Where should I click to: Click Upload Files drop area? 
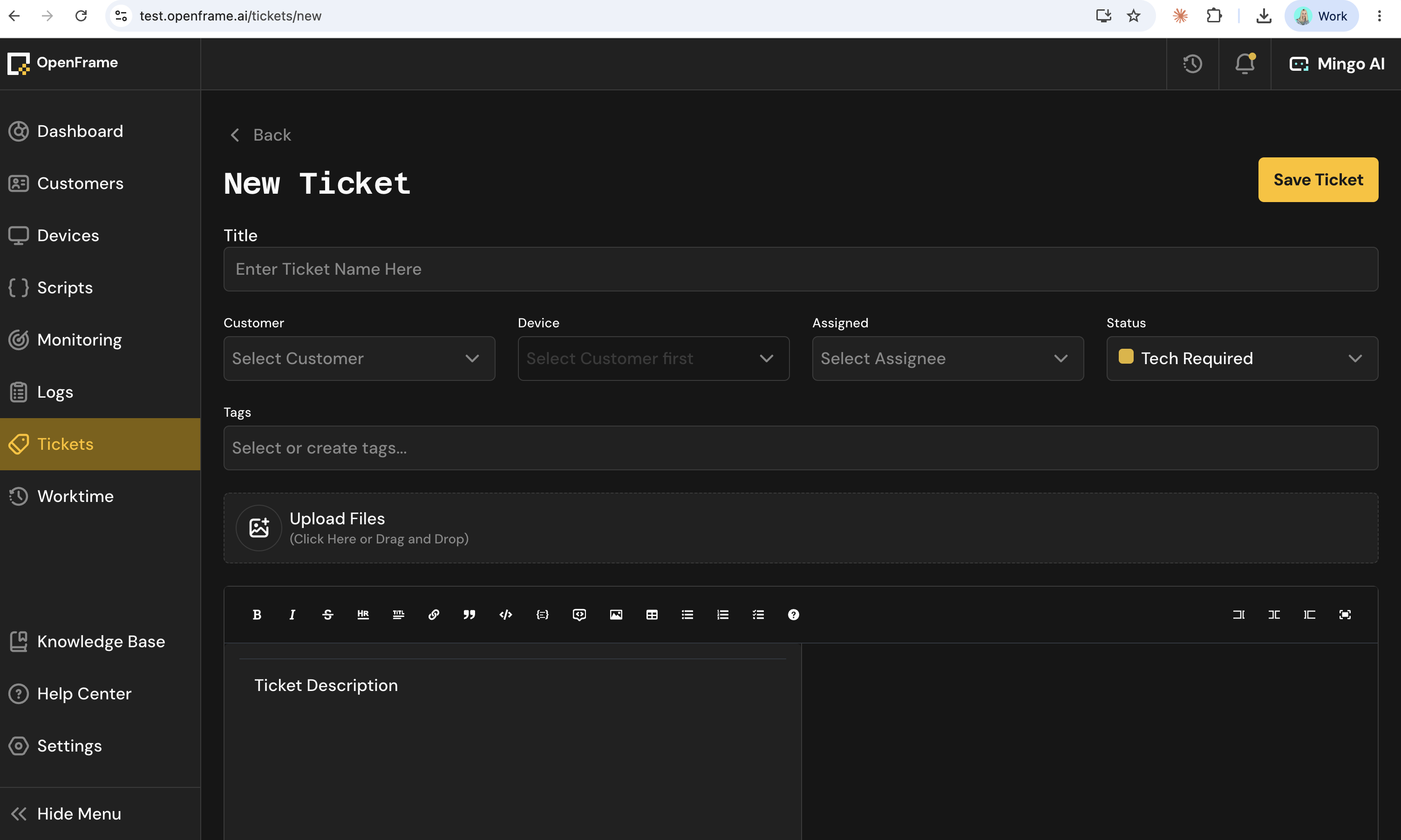pos(801,528)
